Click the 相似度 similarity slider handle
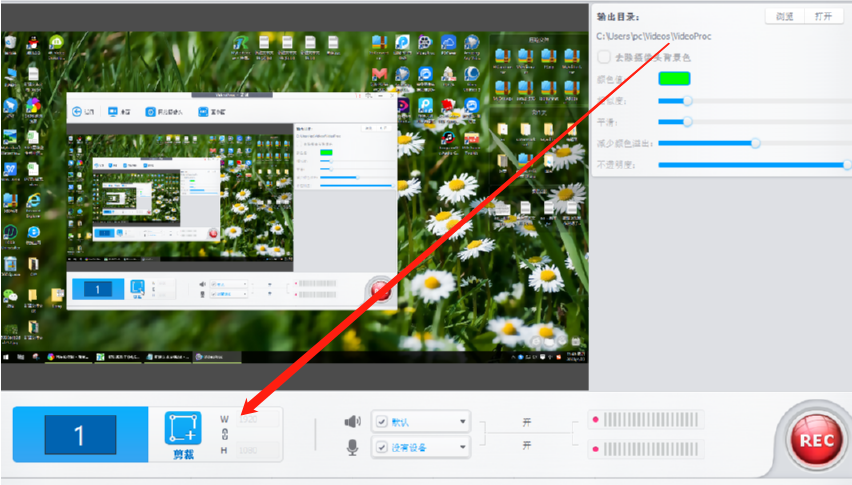 [x=687, y=100]
